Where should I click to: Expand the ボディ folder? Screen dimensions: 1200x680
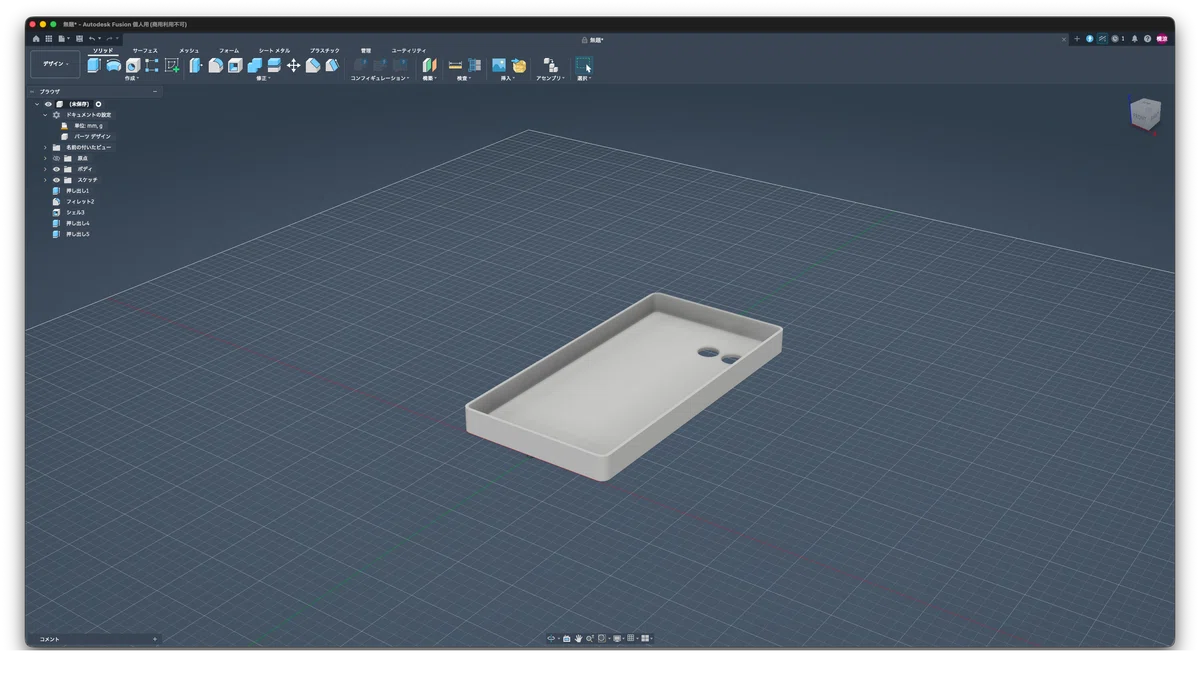45,169
